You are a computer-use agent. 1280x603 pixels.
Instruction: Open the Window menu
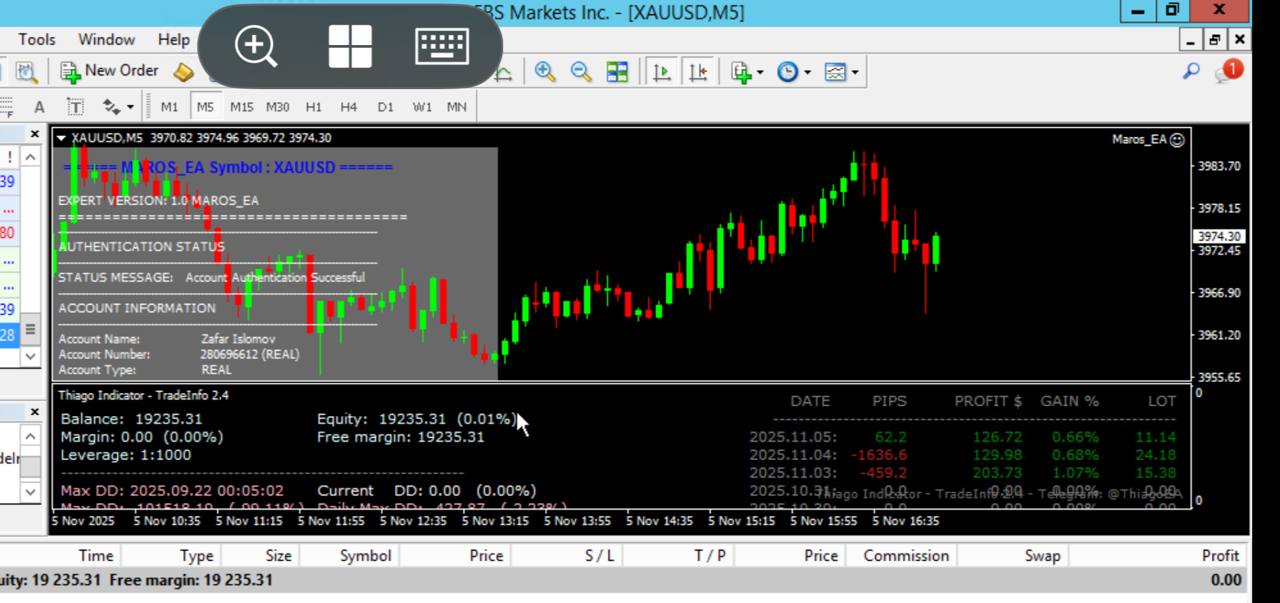click(106, 39)
